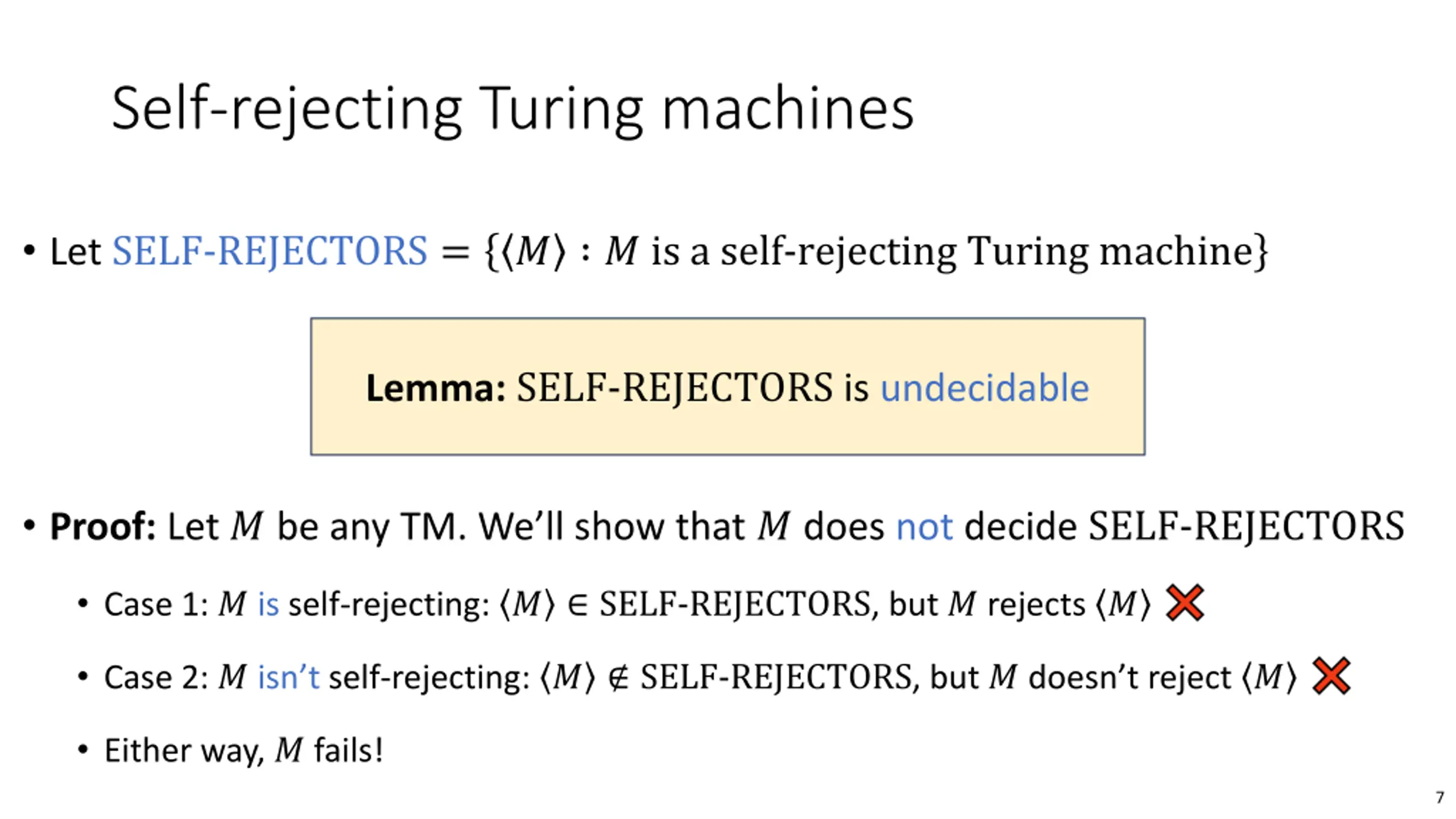Click the blue word 'not' in proof line
This screenshot has height=819, width=1456.
coord(924,527)
